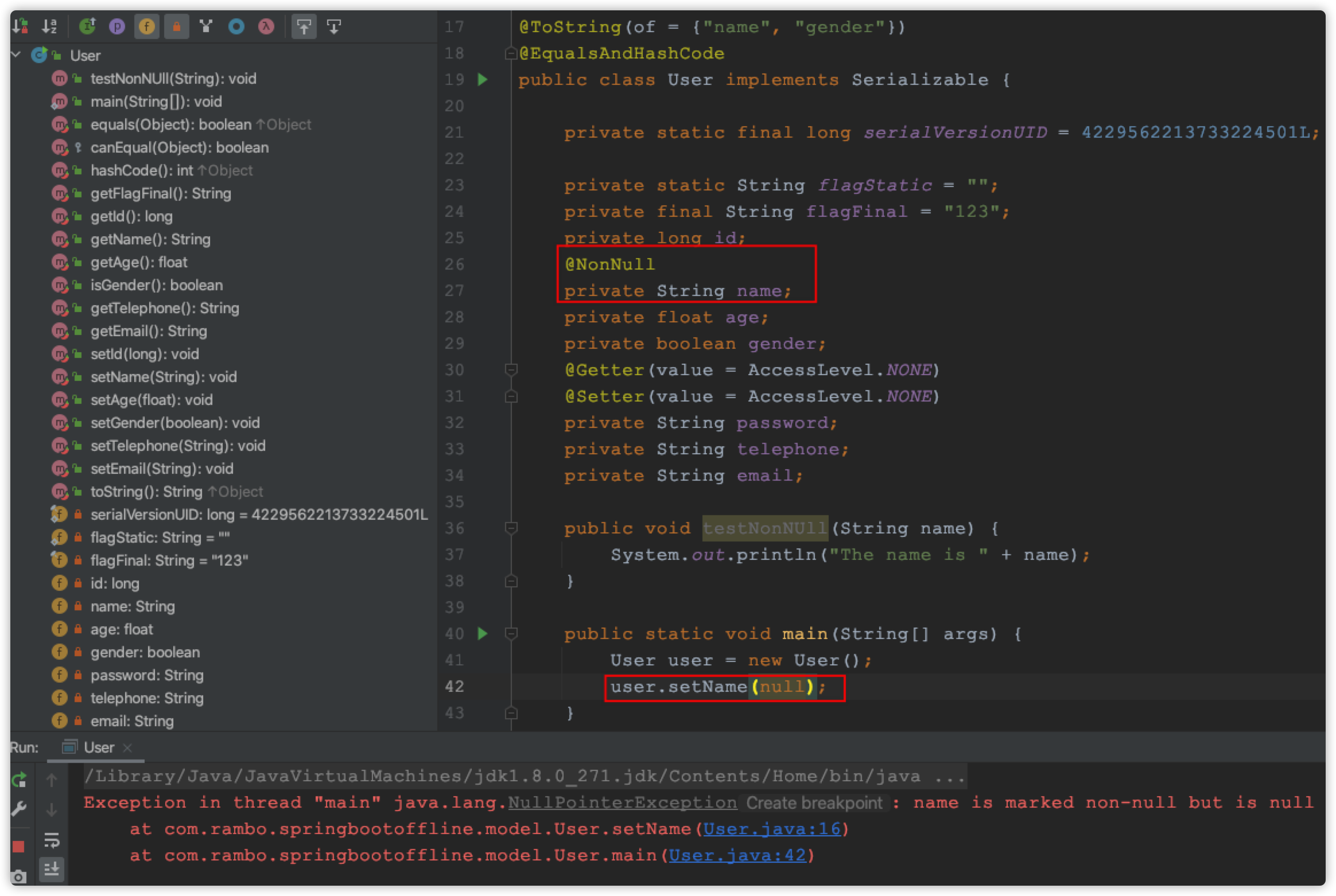The image size is (1336, 896).
Task: Select testNonNUll(String): void in Structure
Action: pyautogui.click(x=173, y=78)
